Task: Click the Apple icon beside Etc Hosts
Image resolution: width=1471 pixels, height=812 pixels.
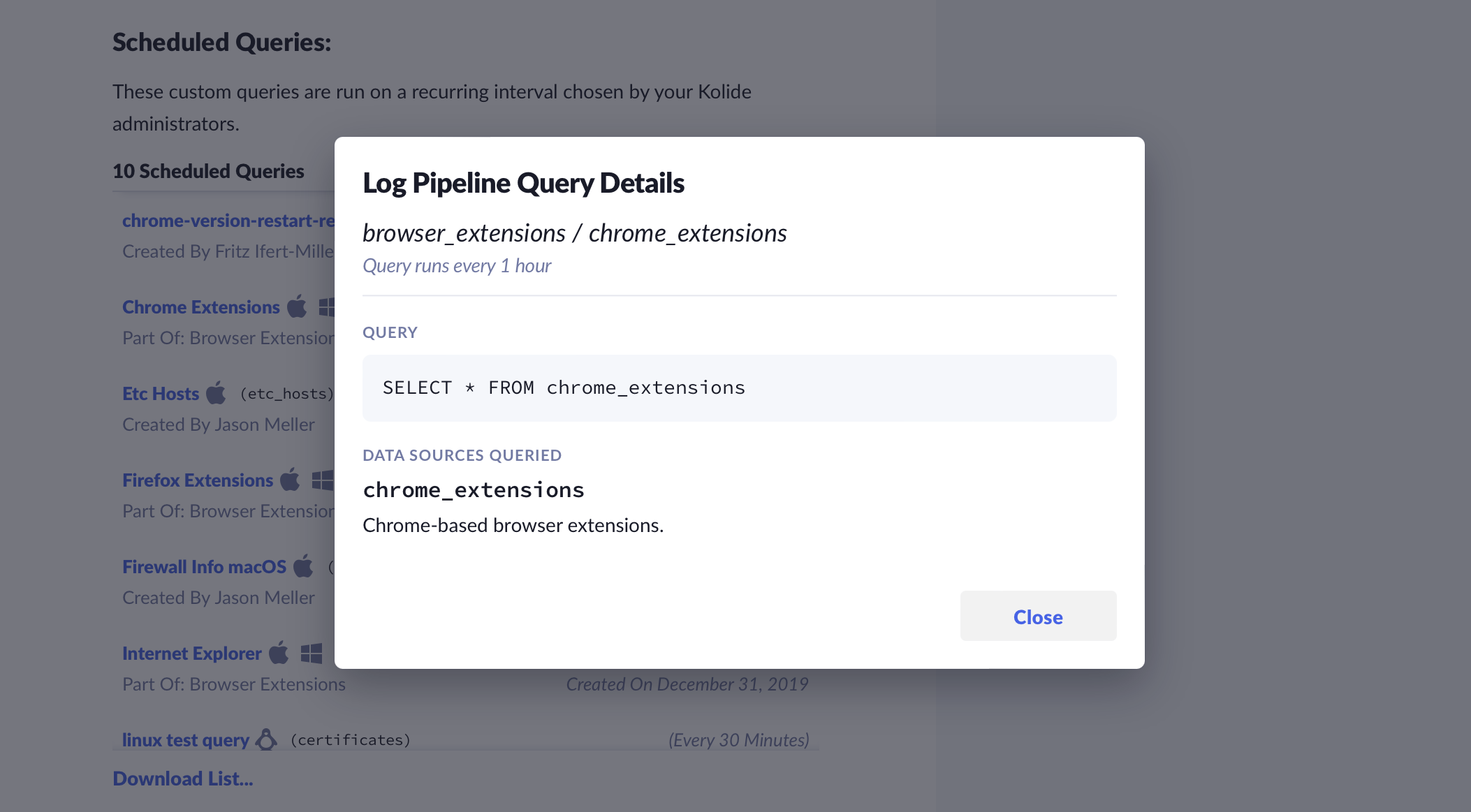Action: click(x=217, y=393)
